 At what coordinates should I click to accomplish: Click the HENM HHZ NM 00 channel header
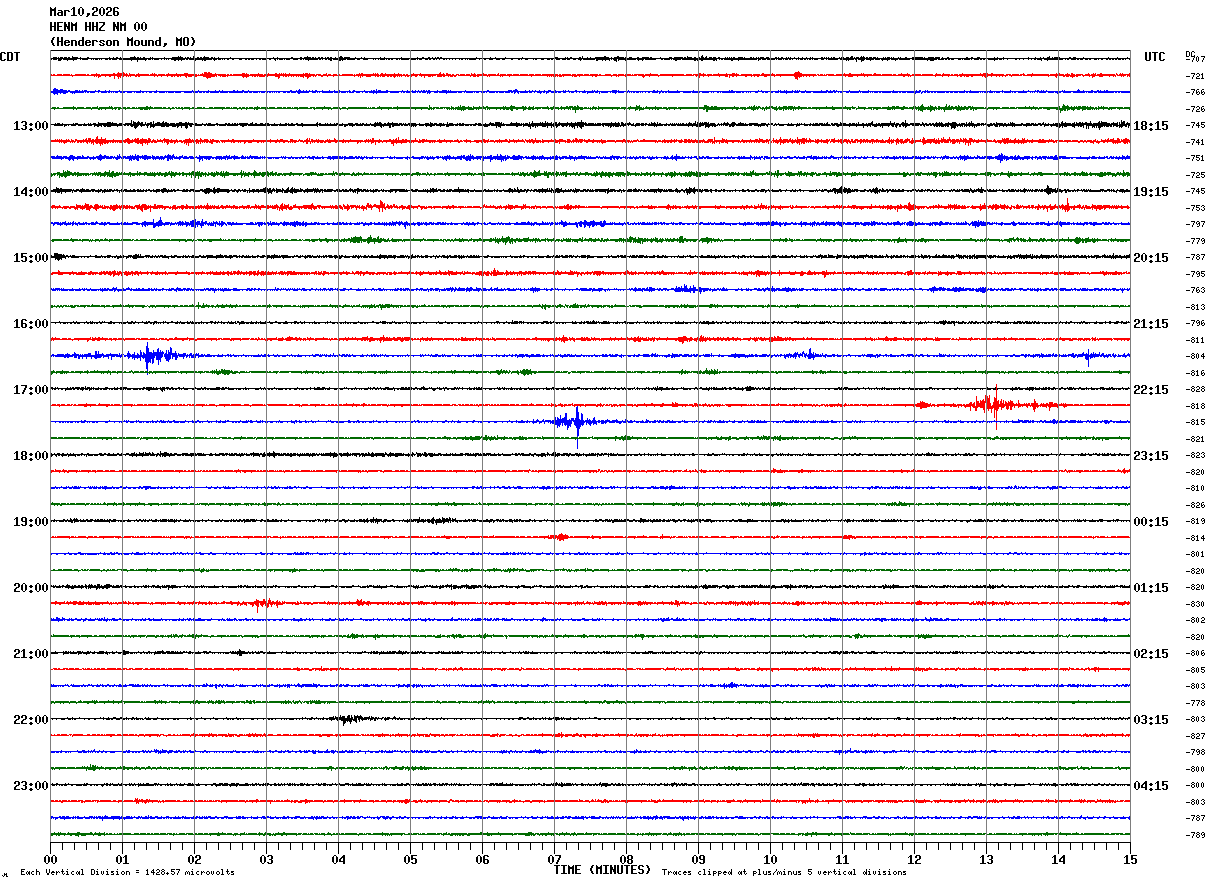coord(98,27)
